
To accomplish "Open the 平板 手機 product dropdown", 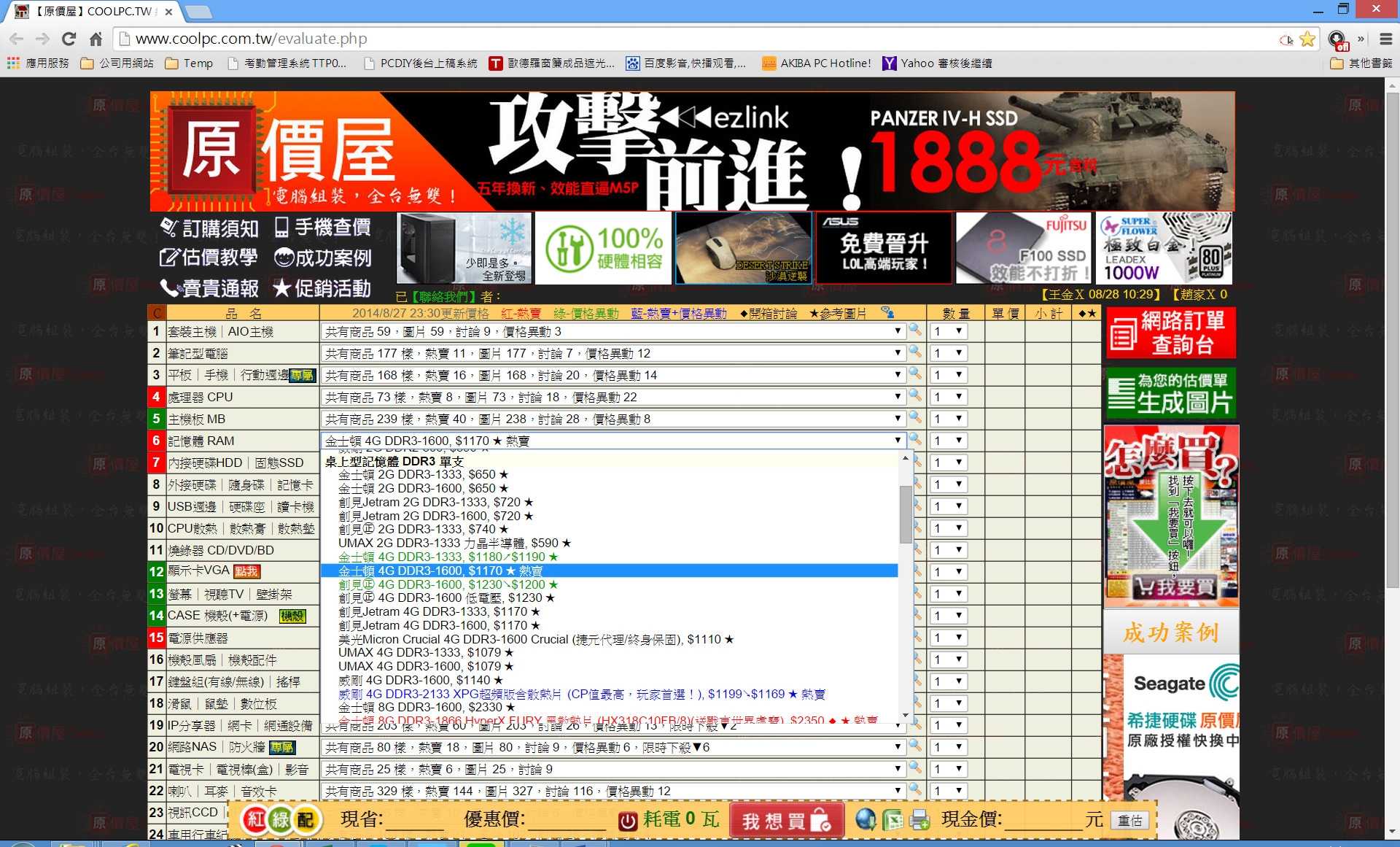I will (x=613, y=375).
